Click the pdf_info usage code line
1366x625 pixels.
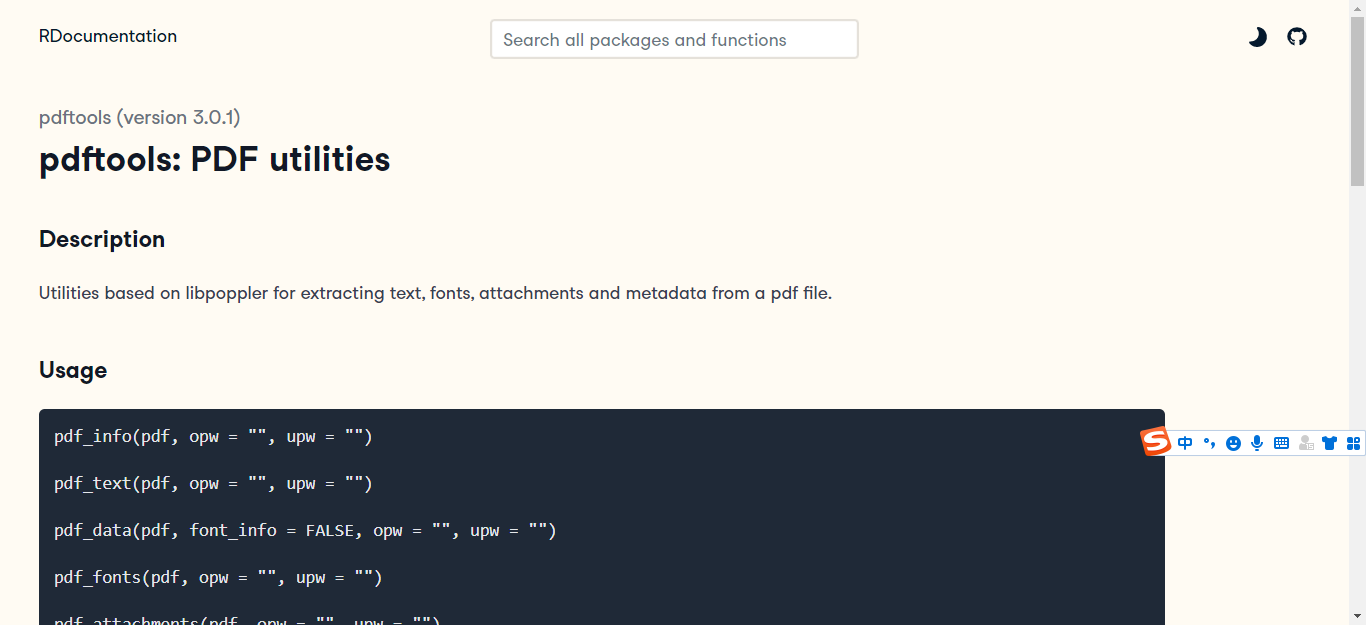(x=213, y=437)
